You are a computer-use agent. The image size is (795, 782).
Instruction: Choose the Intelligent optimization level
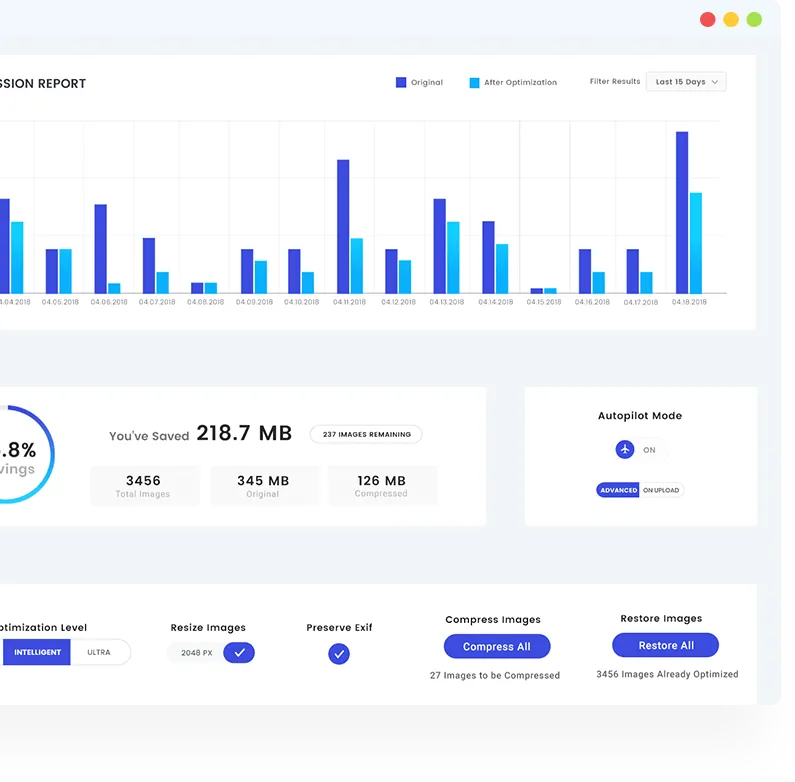click(x=38, y=652)
